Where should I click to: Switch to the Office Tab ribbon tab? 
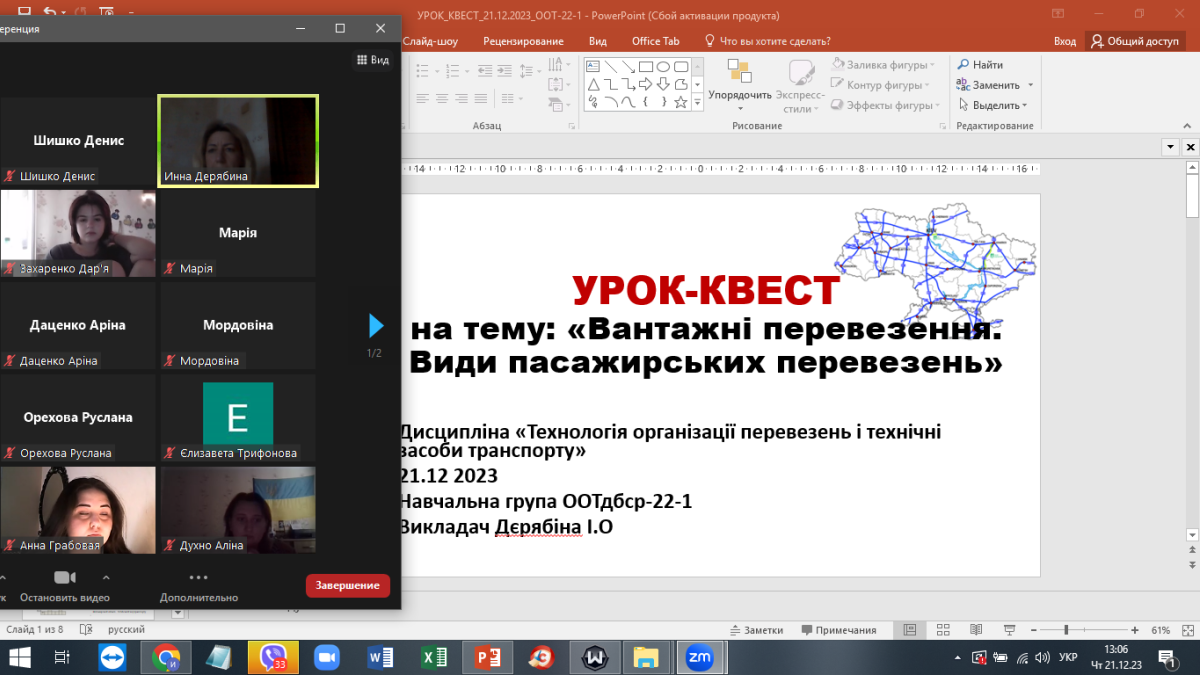pos(655,41)
